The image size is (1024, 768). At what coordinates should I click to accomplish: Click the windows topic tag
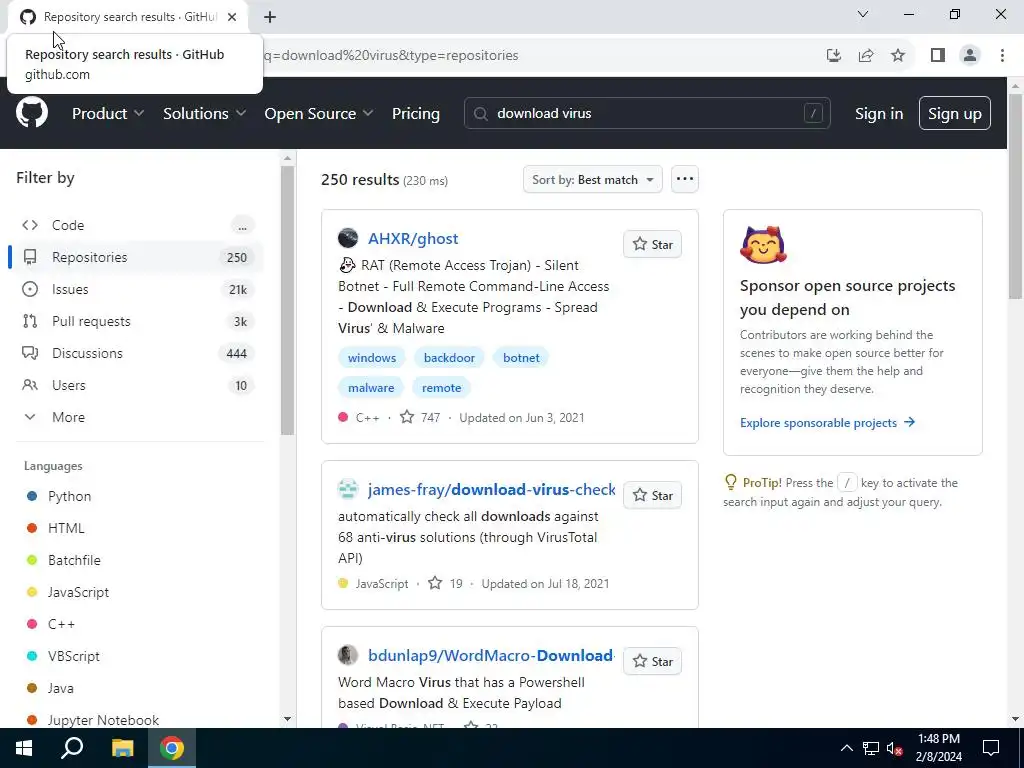click(372, 358)
